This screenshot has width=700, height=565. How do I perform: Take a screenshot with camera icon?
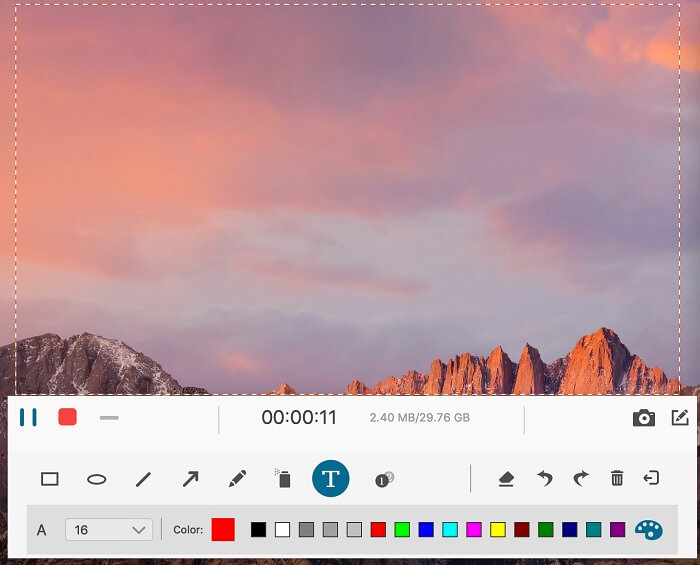644,418
